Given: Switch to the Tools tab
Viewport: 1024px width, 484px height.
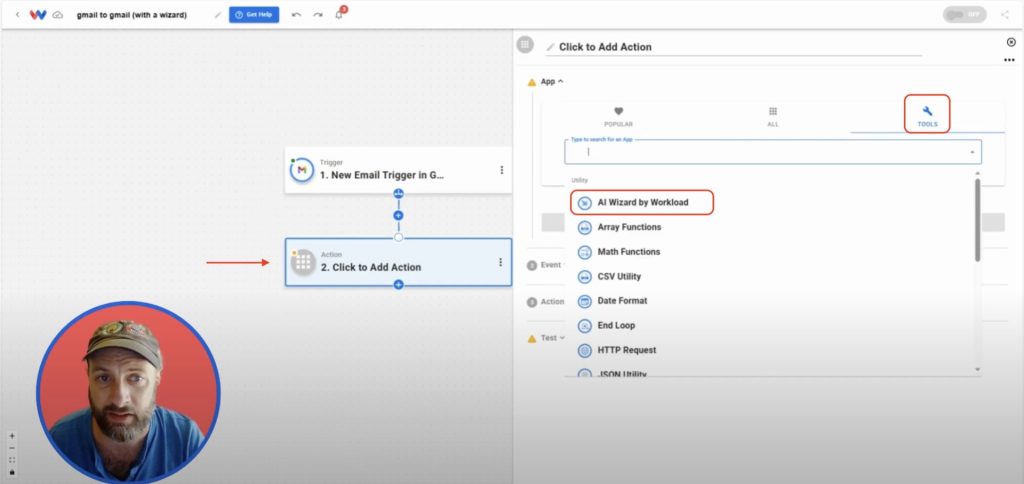Looking at the screenshot, I should (x=927, y=115).
